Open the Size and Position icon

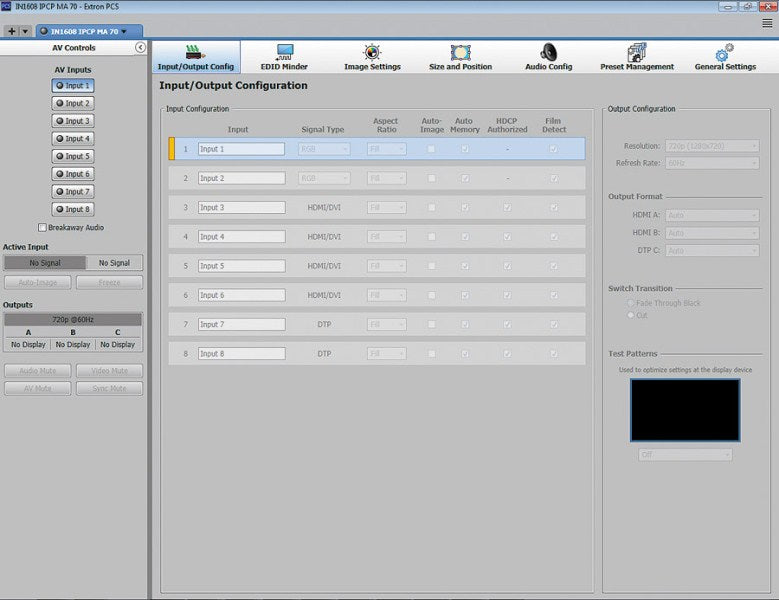461,52
